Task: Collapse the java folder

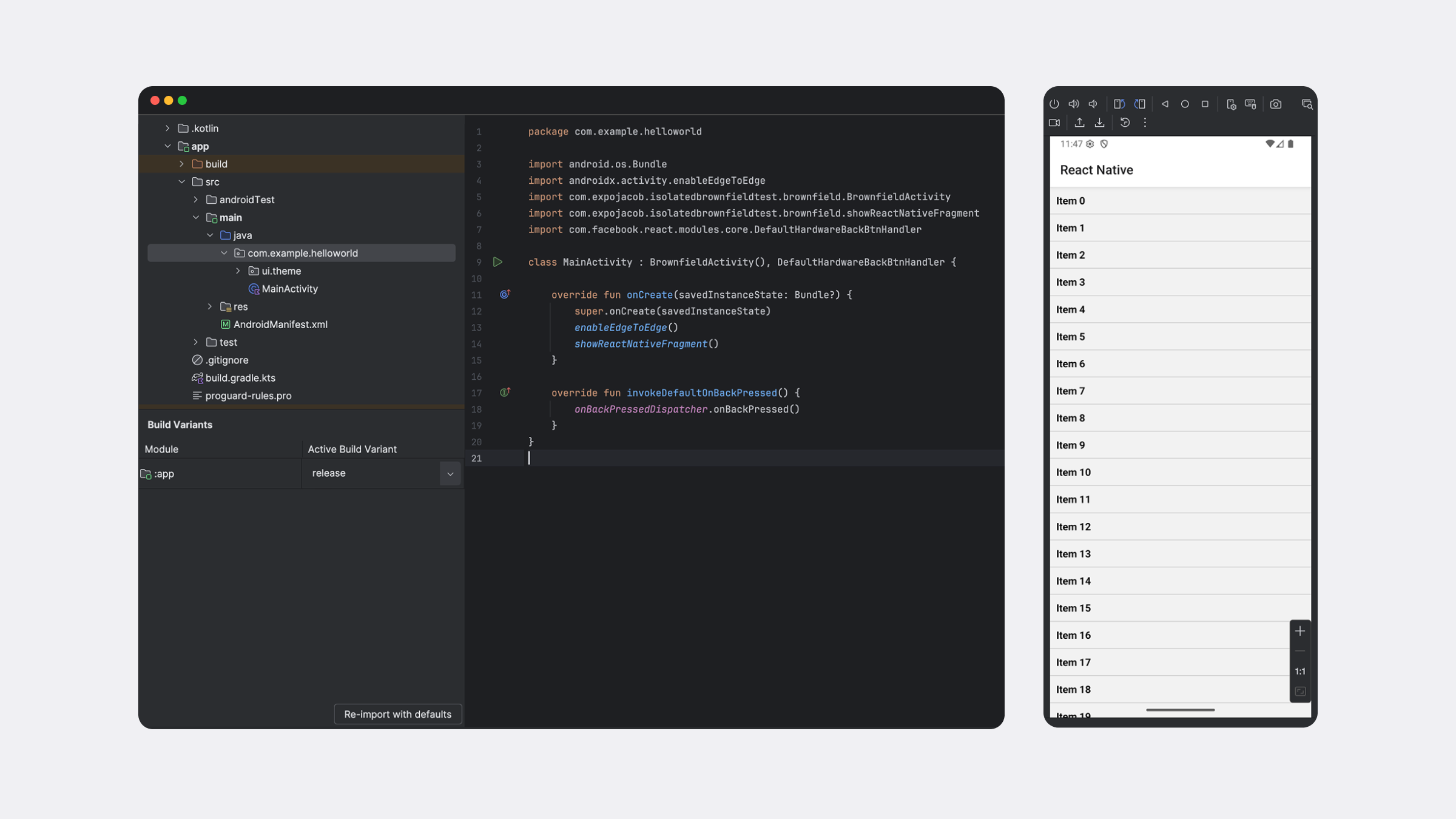Action: click(210, 235)
